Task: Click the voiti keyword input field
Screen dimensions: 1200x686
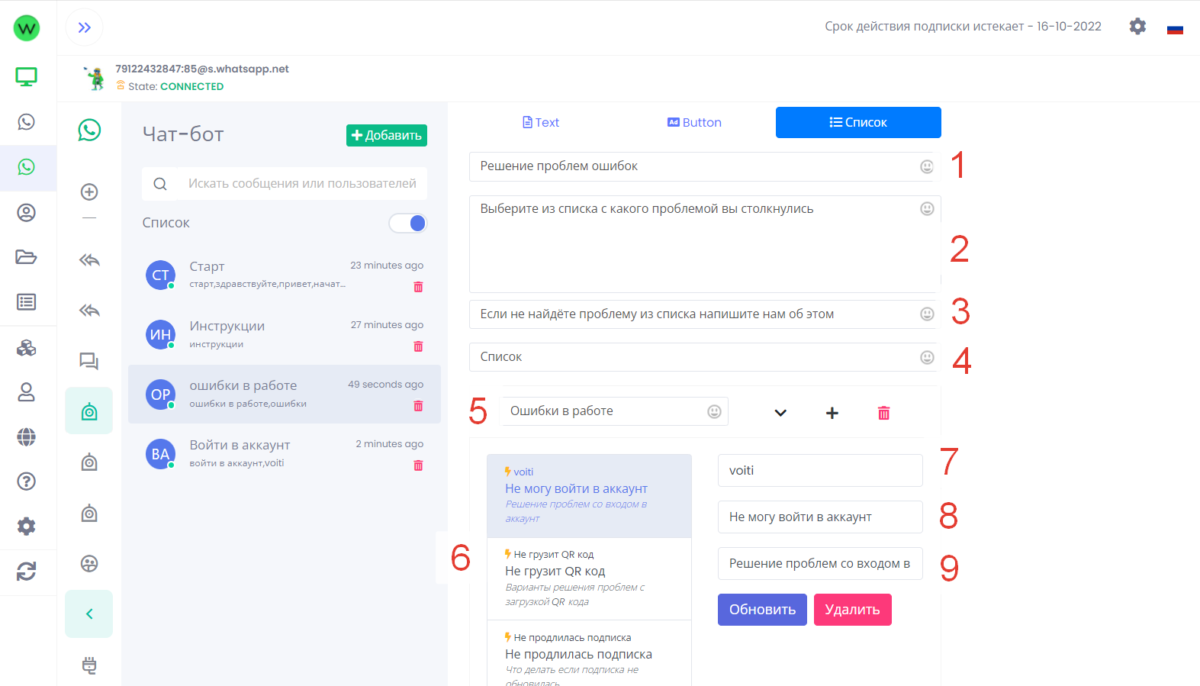Action: 819,470
